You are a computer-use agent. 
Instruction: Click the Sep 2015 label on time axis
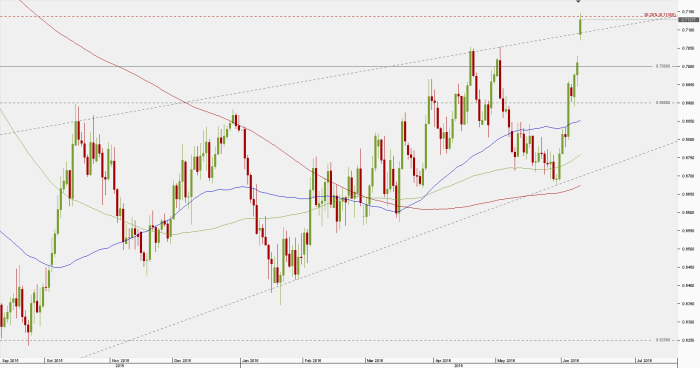(x=11, y=360)
